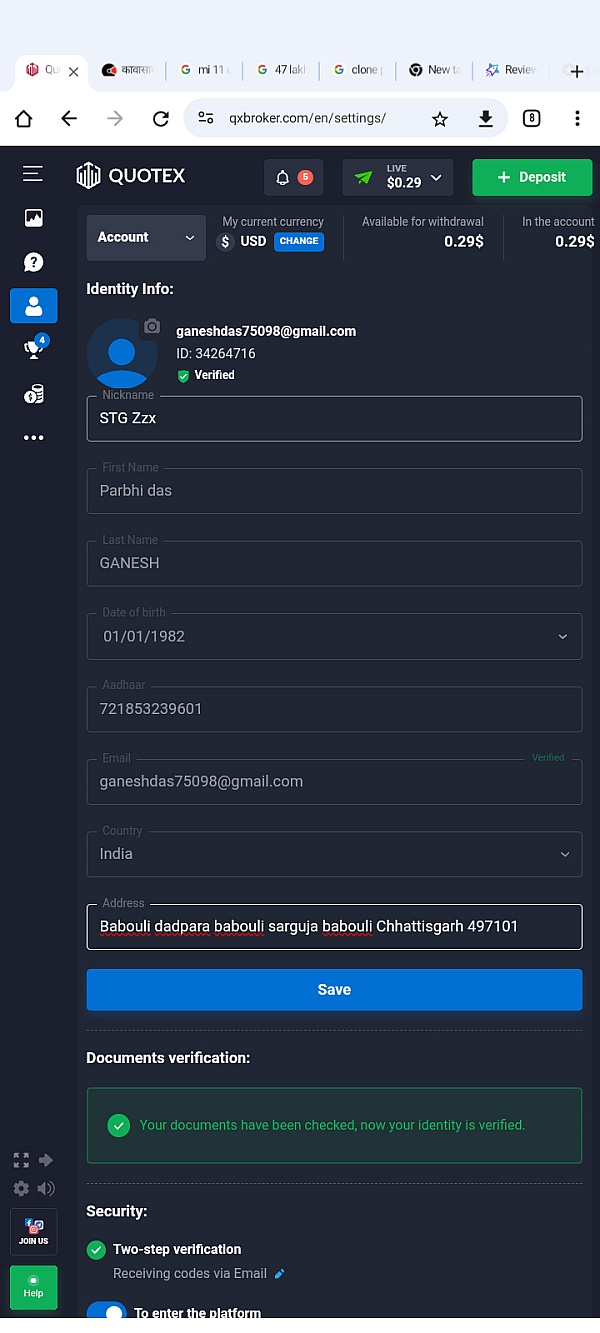Open the Date of birth dropdown
The image size is (600, 1333).
(334, 636)
